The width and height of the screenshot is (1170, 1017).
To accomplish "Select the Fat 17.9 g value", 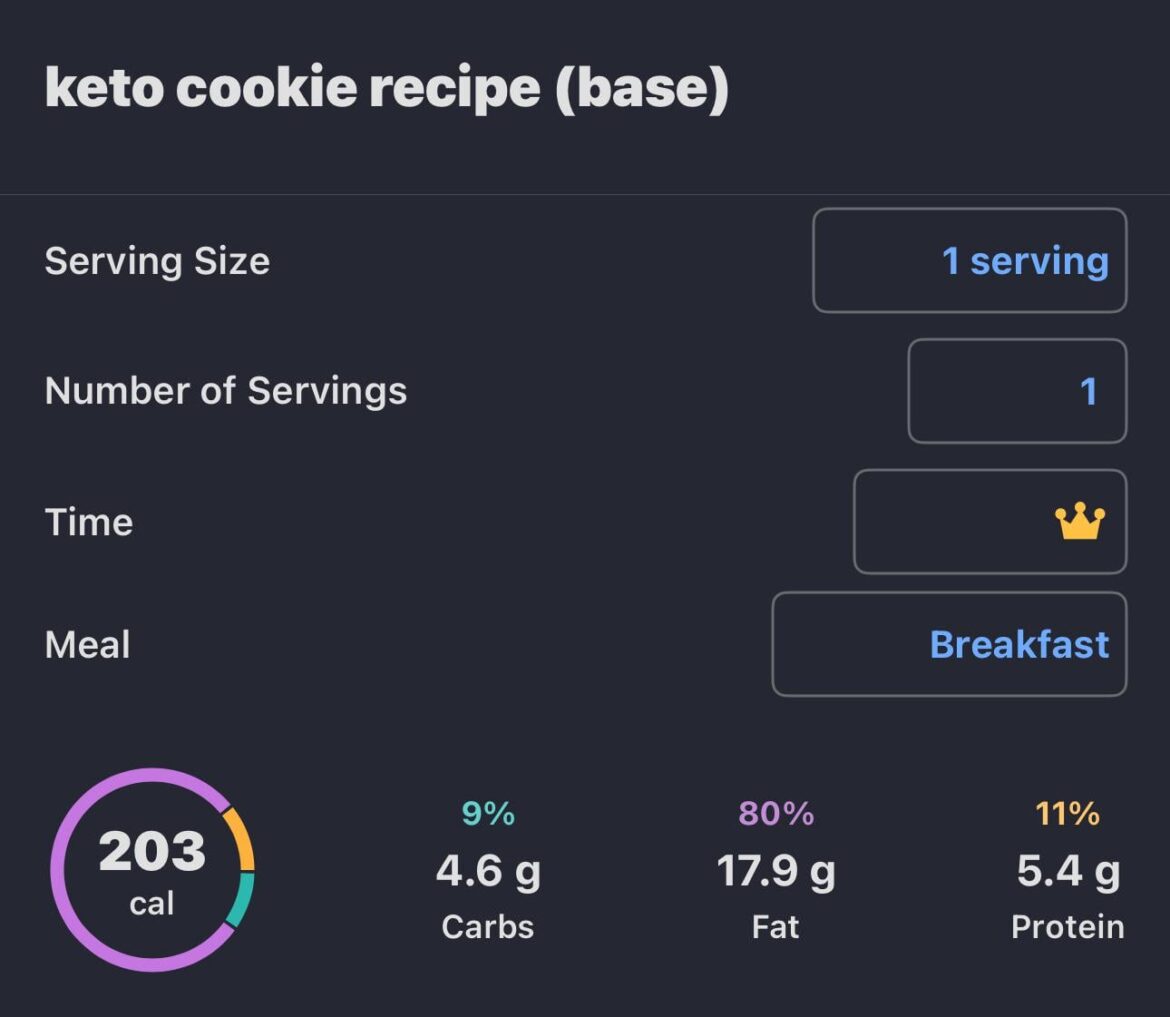I will coord(773,870).
